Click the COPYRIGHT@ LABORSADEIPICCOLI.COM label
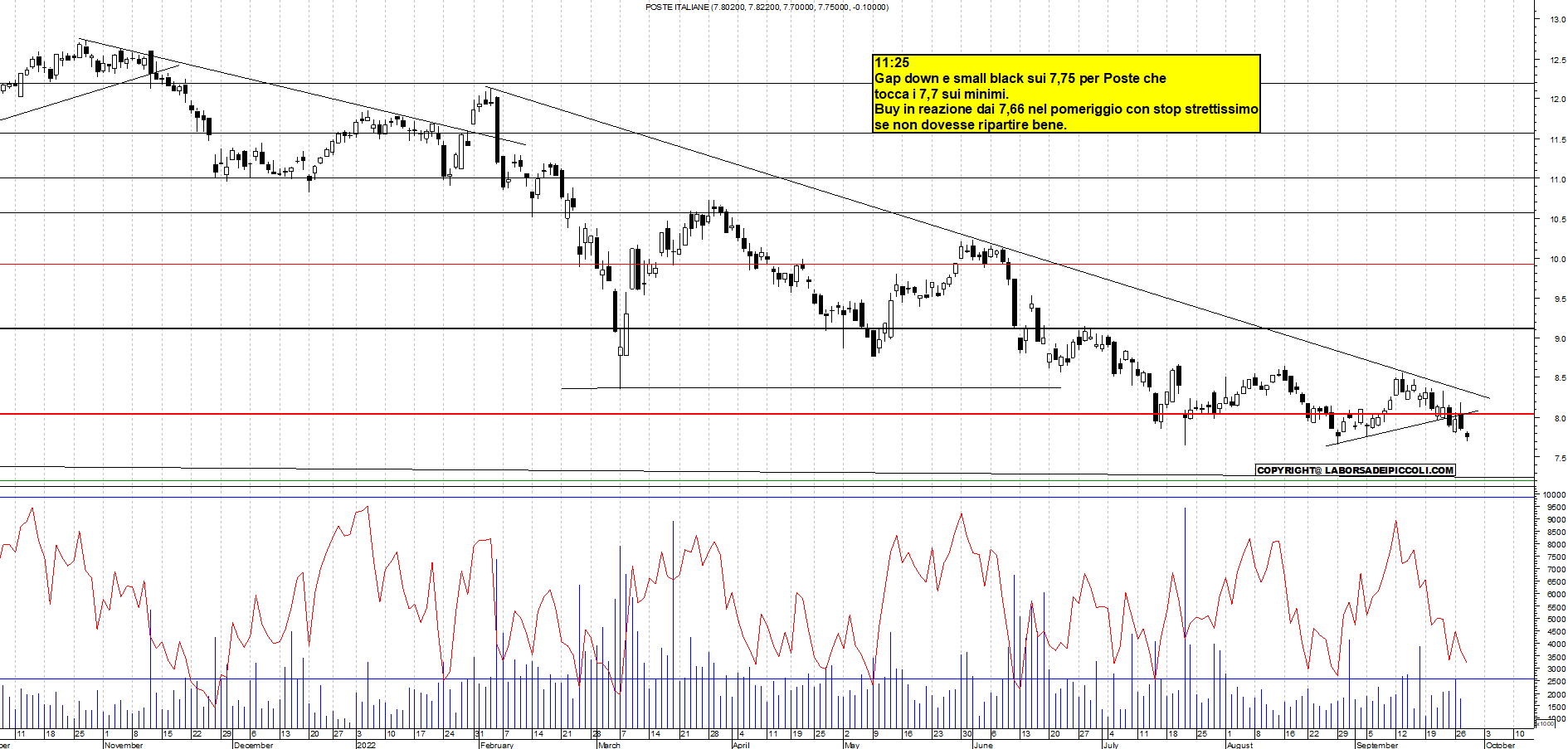 1356,470
